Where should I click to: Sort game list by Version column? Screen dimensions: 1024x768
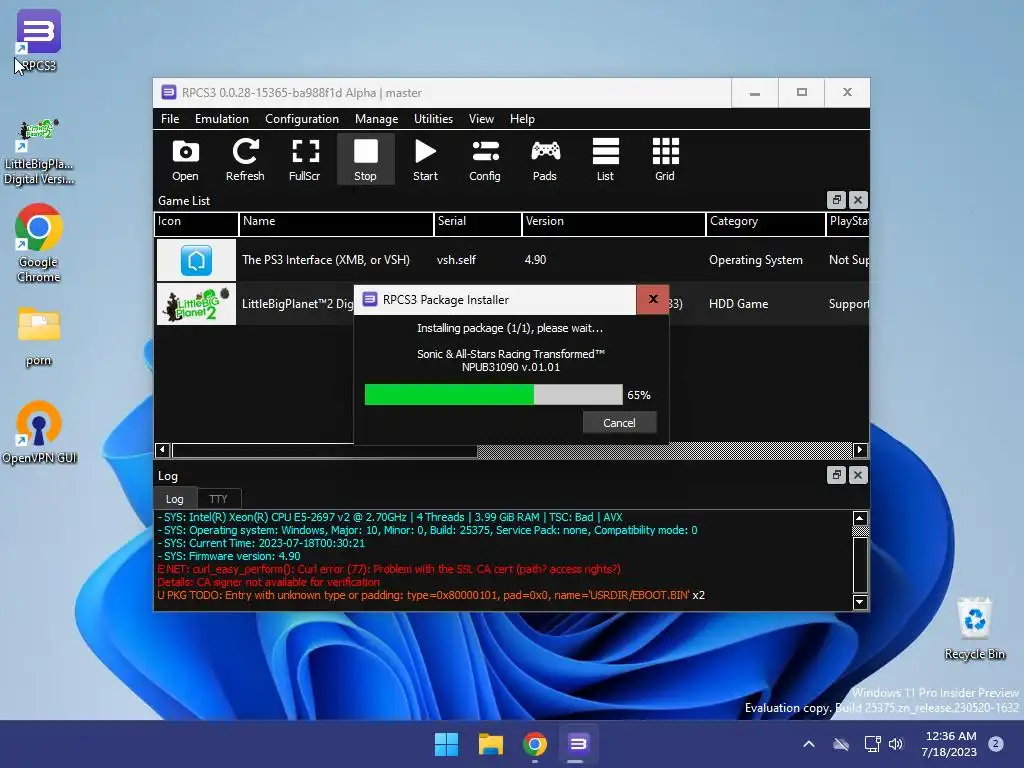tap(613, 223)
